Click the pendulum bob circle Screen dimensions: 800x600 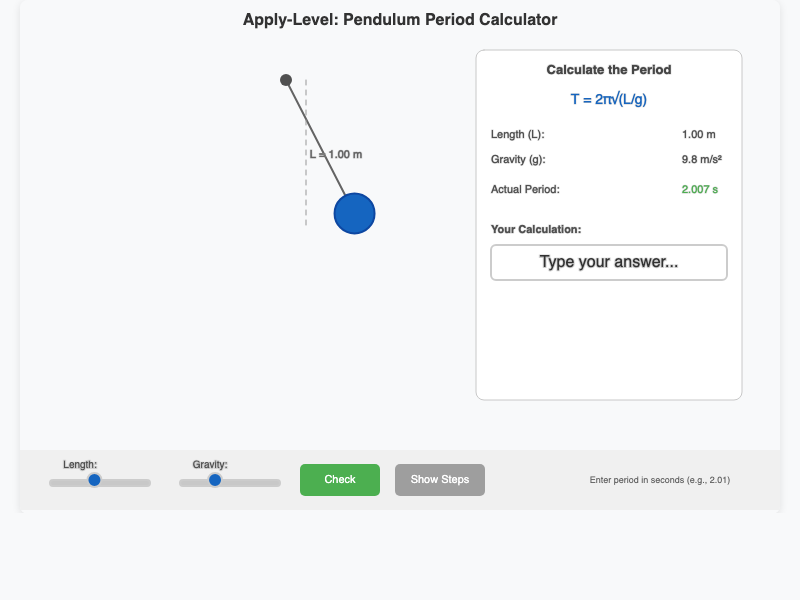click(x=354, y=213)
